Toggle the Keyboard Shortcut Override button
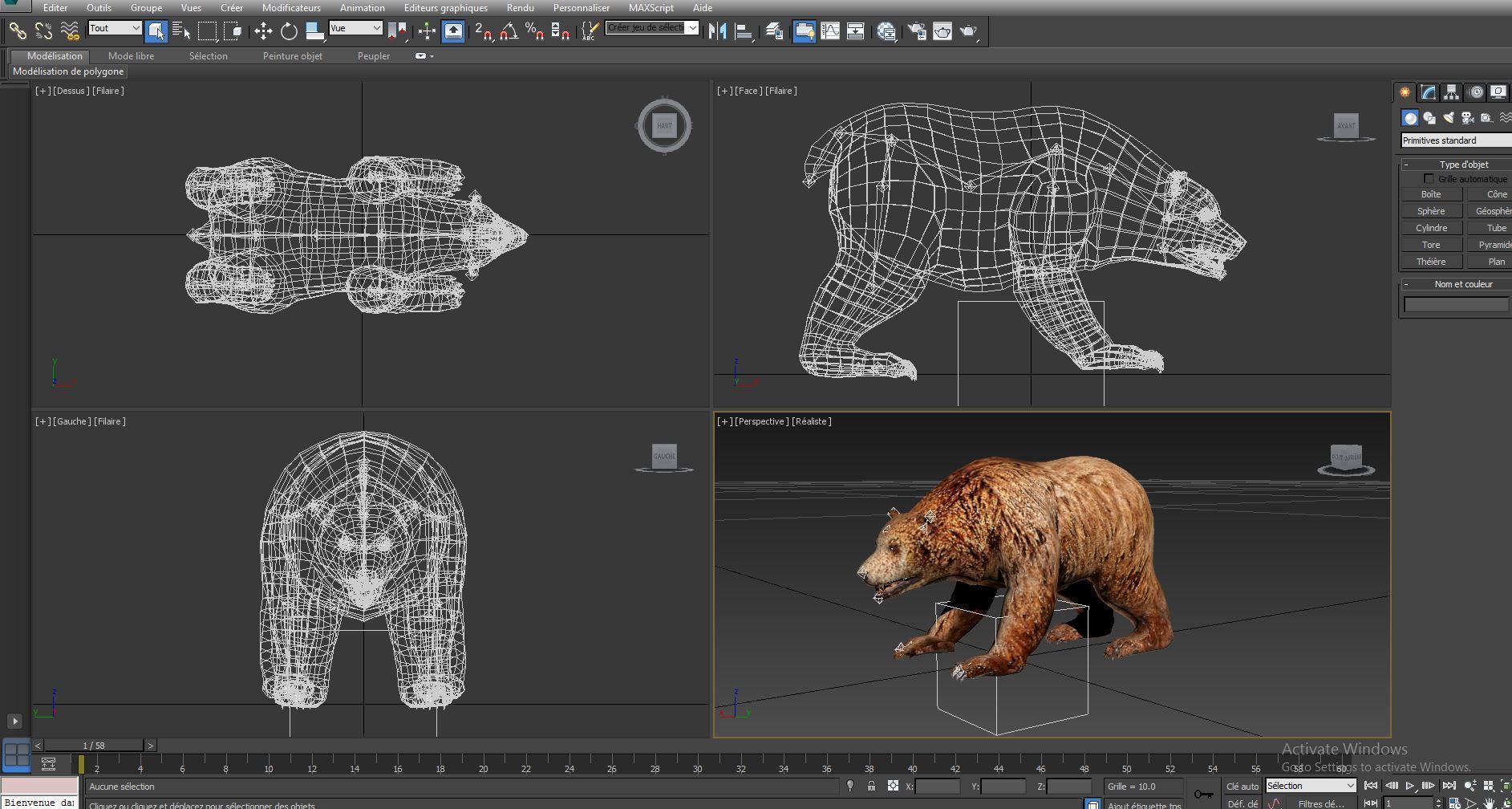This screenshot has width=1512, height=809. coord(453,31)
